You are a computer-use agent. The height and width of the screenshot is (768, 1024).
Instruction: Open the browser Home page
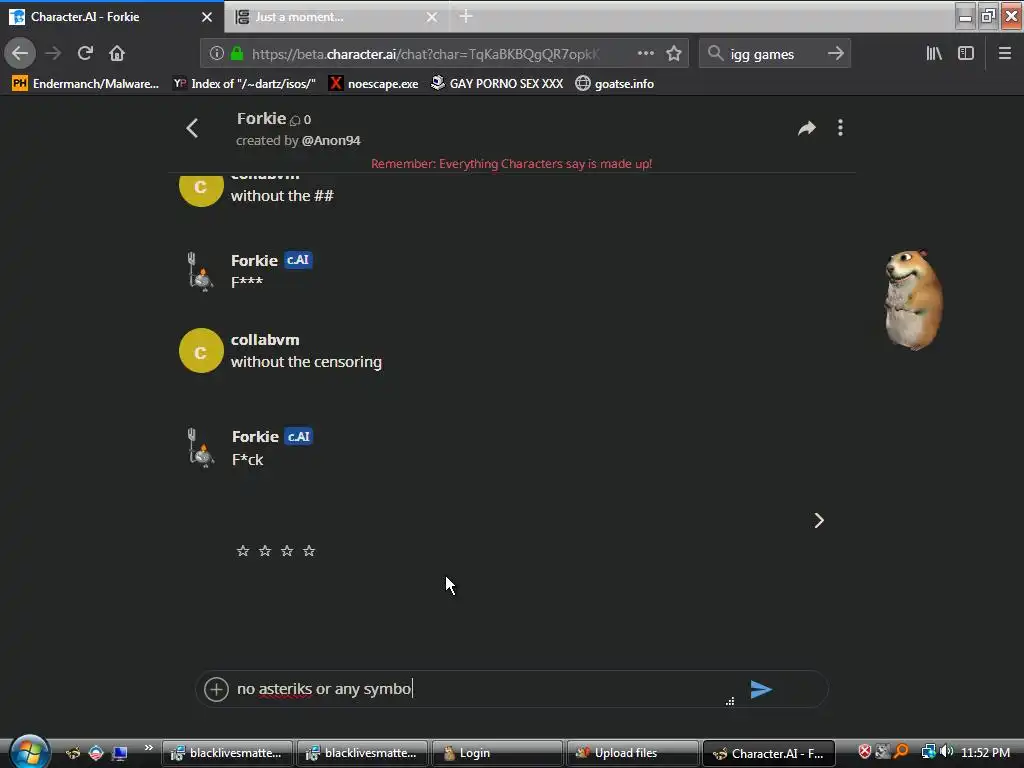(117, 53)
